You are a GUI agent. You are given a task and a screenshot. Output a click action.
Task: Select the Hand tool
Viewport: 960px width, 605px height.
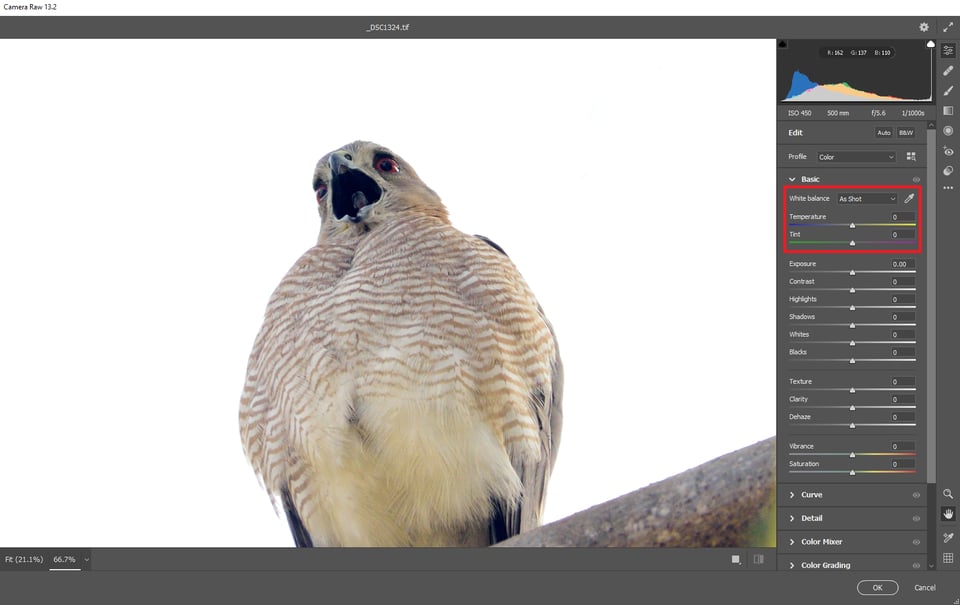(948, 514)
